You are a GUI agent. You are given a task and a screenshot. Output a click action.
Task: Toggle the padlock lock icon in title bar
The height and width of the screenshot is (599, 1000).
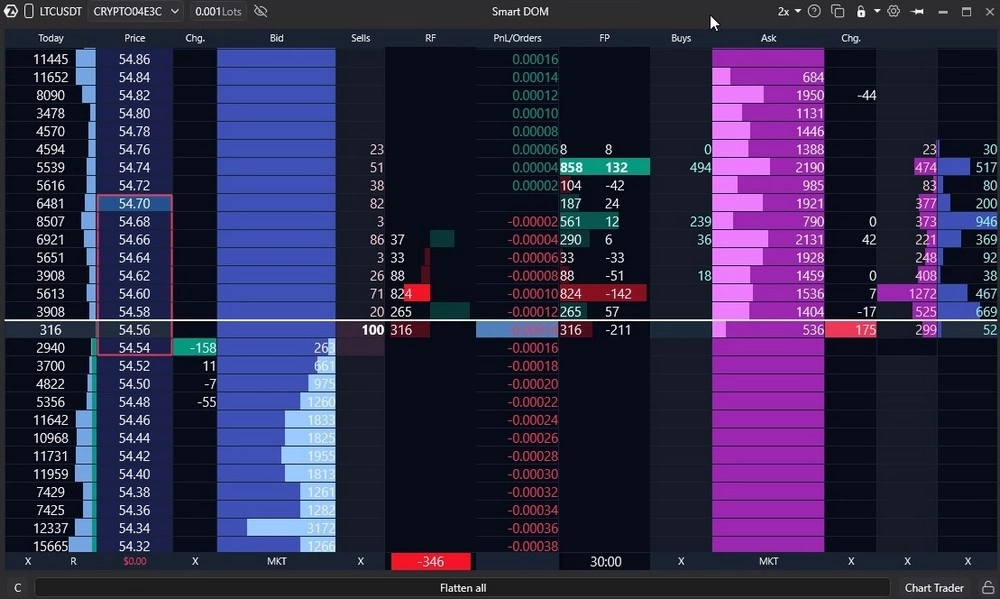pyautogui.click(x=861, y=11)
